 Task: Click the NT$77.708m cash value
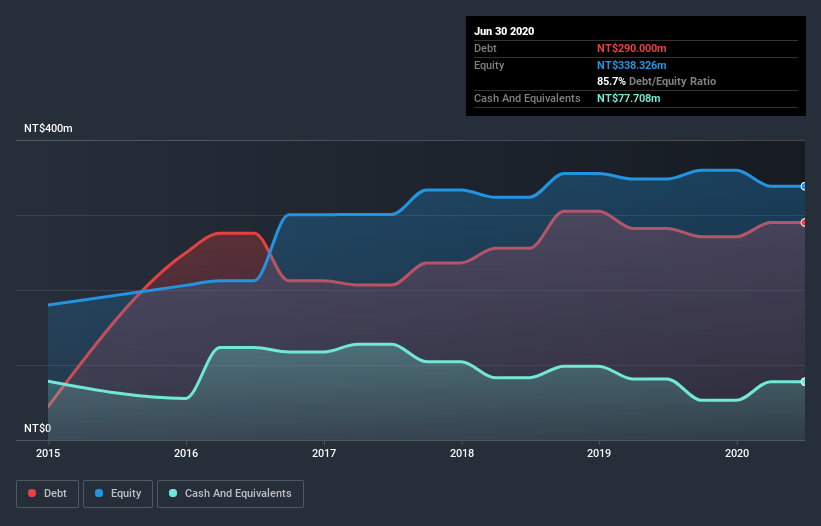click(x=628, y=98)
